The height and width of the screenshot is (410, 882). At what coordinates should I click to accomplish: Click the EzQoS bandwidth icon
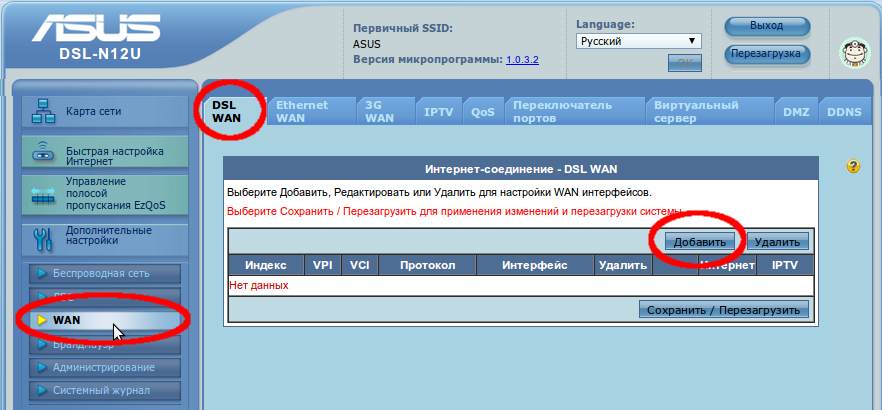[43, 196]
